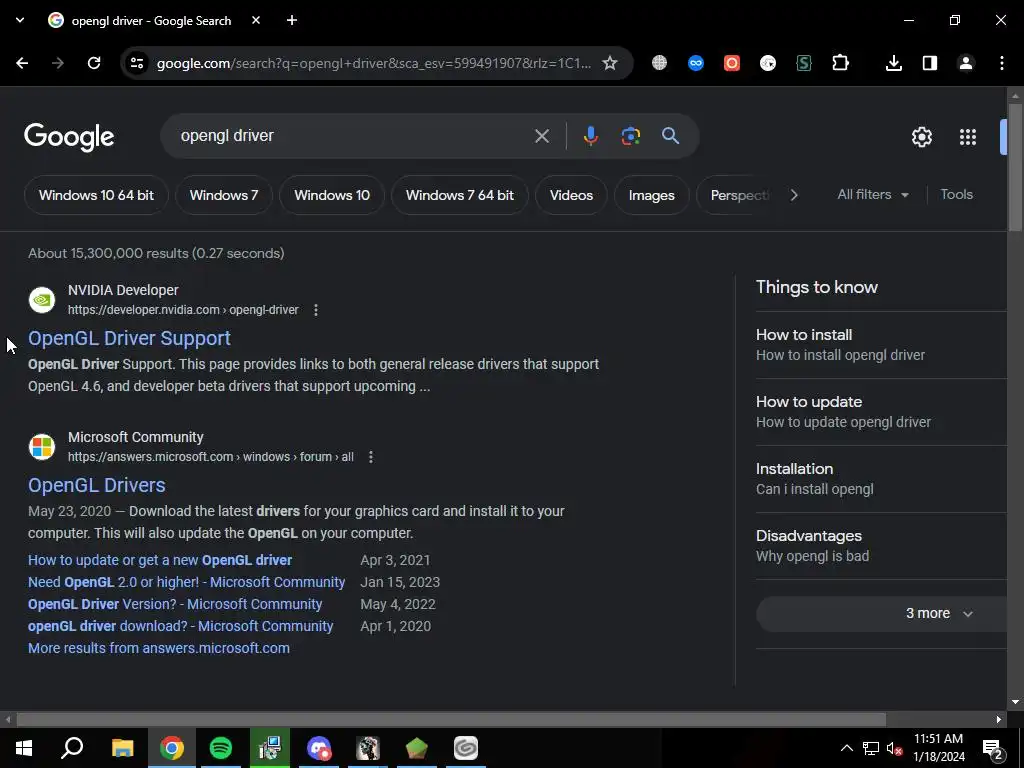This screenshot has height=768, width=1024.
Task: Open Discord from the taskbar
Action: [319, 748]
